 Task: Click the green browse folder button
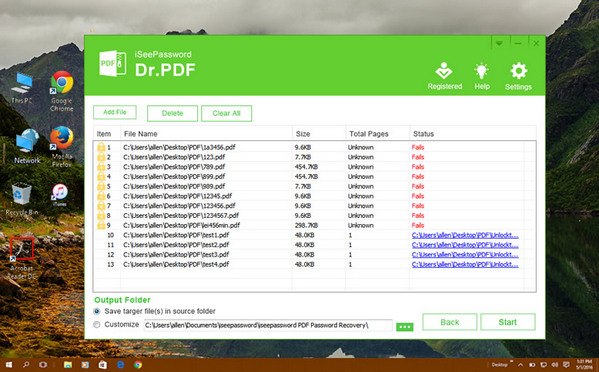[405, 327]
